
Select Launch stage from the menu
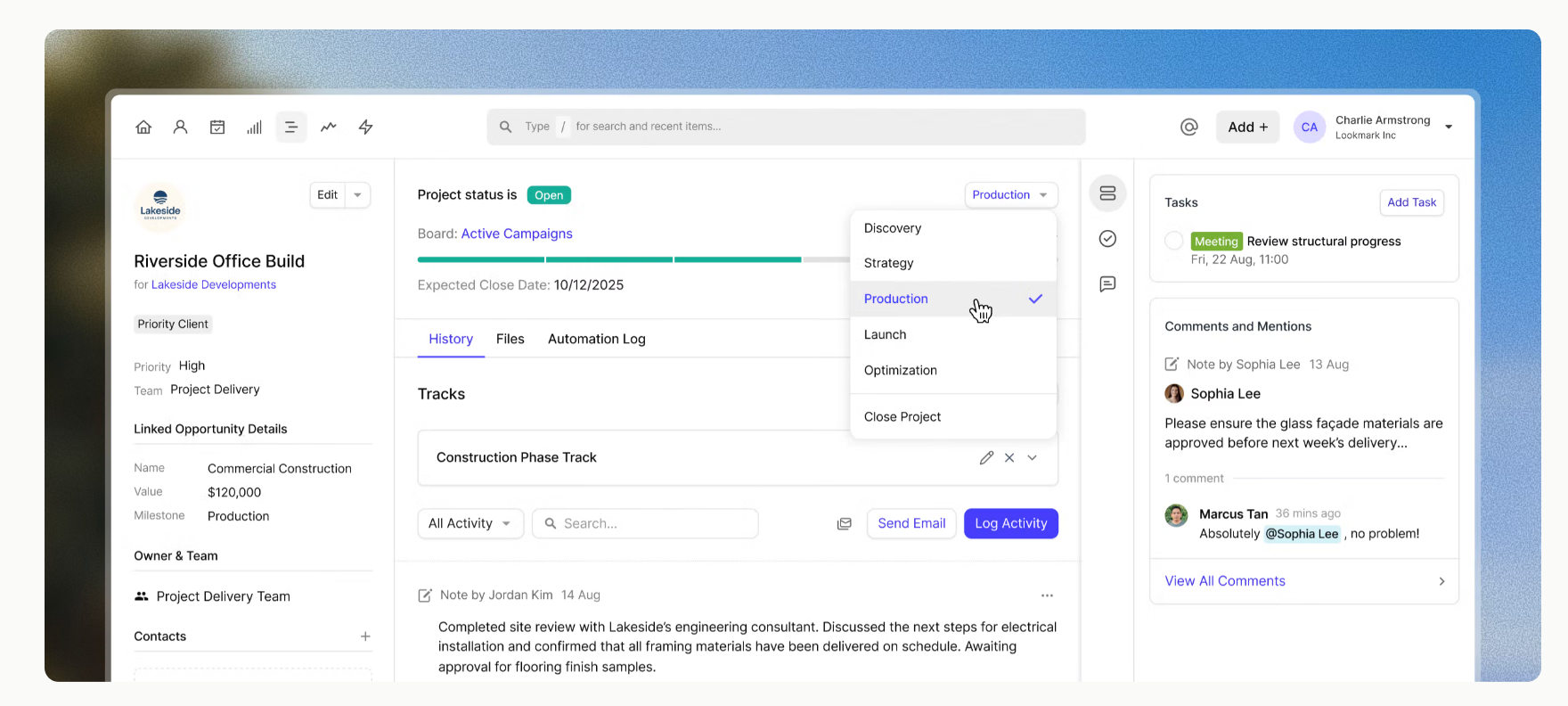coord(953,334)
